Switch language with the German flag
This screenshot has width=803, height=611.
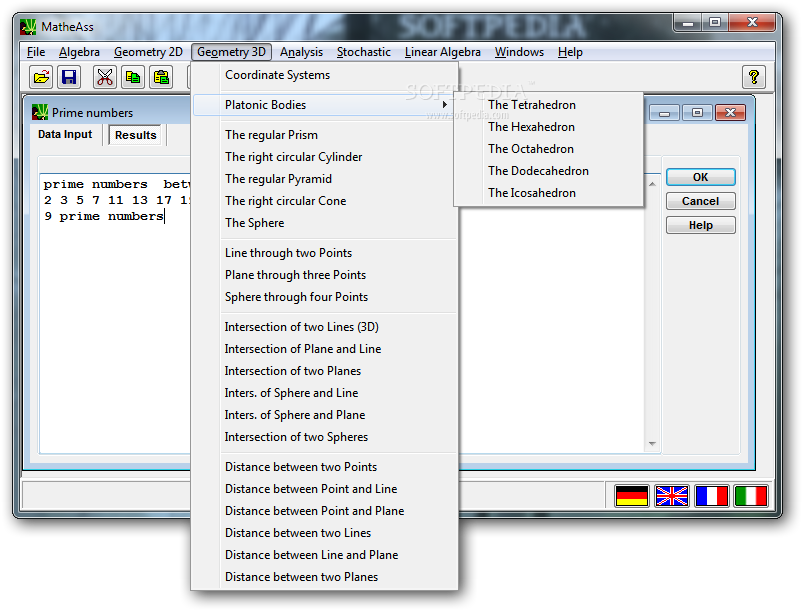pos(631,496)
